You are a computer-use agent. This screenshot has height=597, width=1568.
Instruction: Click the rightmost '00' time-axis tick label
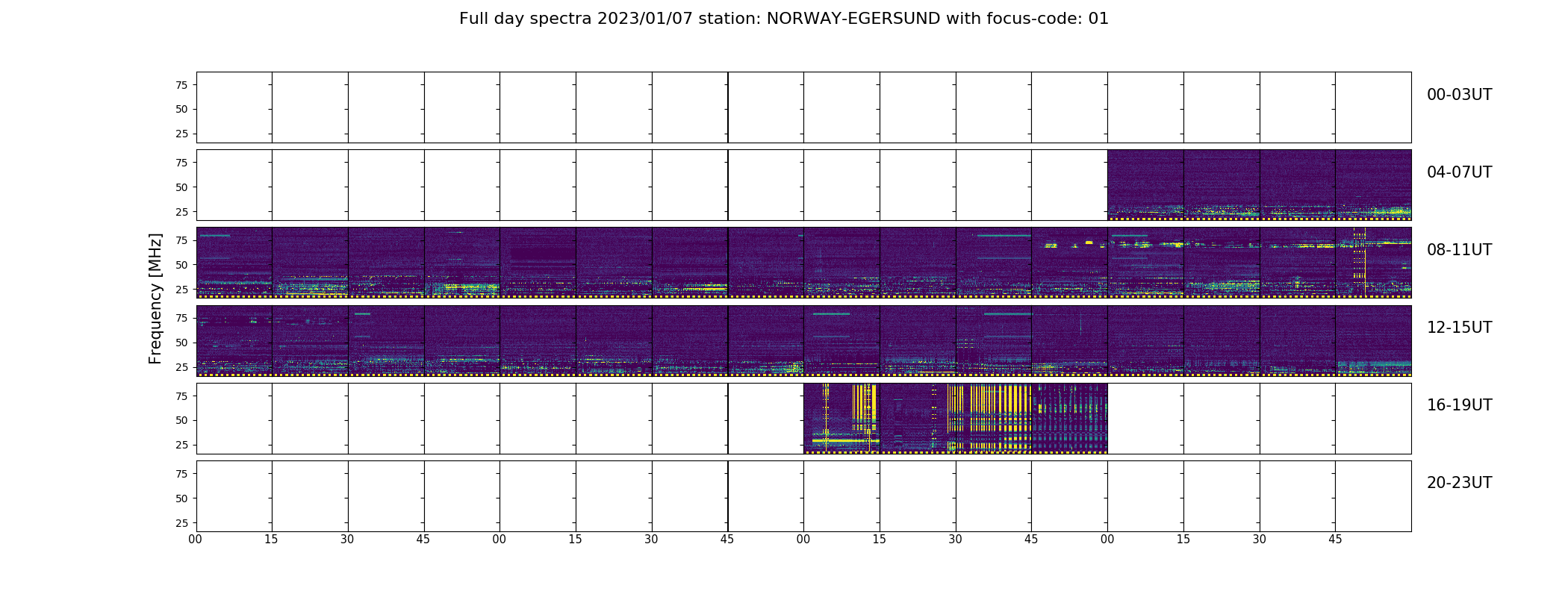pos(1107,540)
